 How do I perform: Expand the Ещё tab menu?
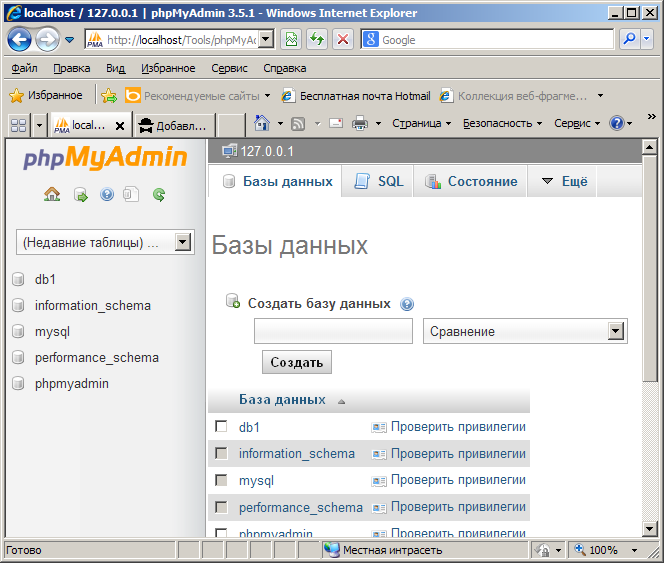(x=562, y=181)
